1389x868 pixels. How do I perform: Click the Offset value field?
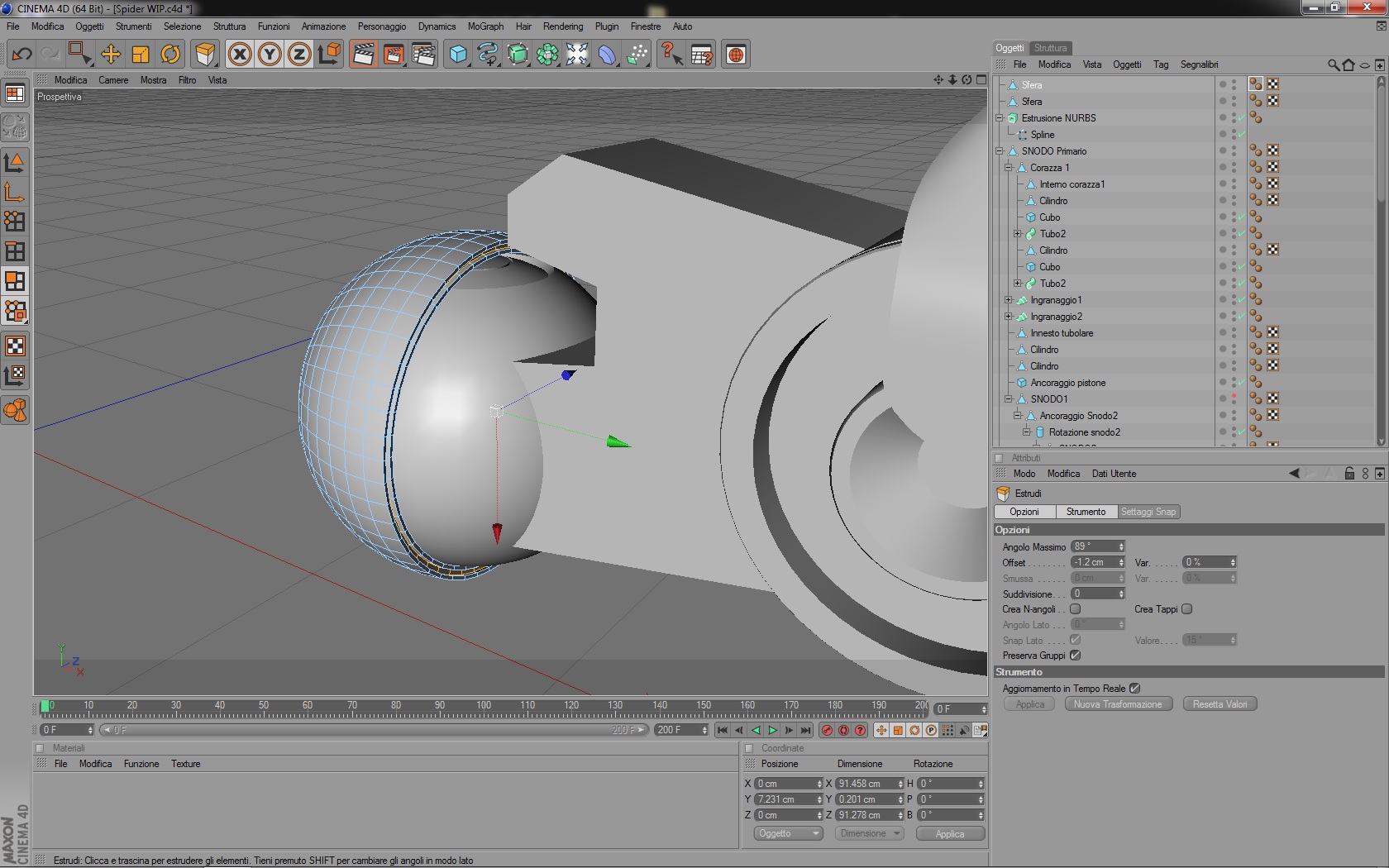[x=1094, y=562]
